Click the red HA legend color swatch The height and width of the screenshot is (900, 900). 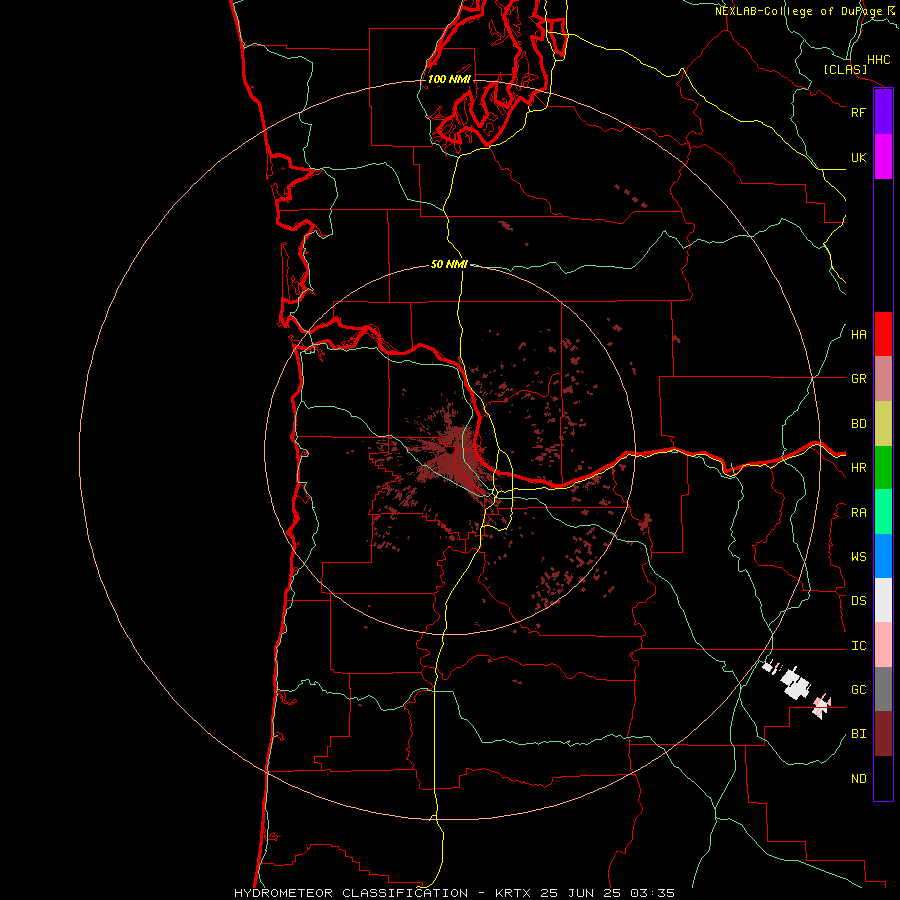[x=883, y=334]
